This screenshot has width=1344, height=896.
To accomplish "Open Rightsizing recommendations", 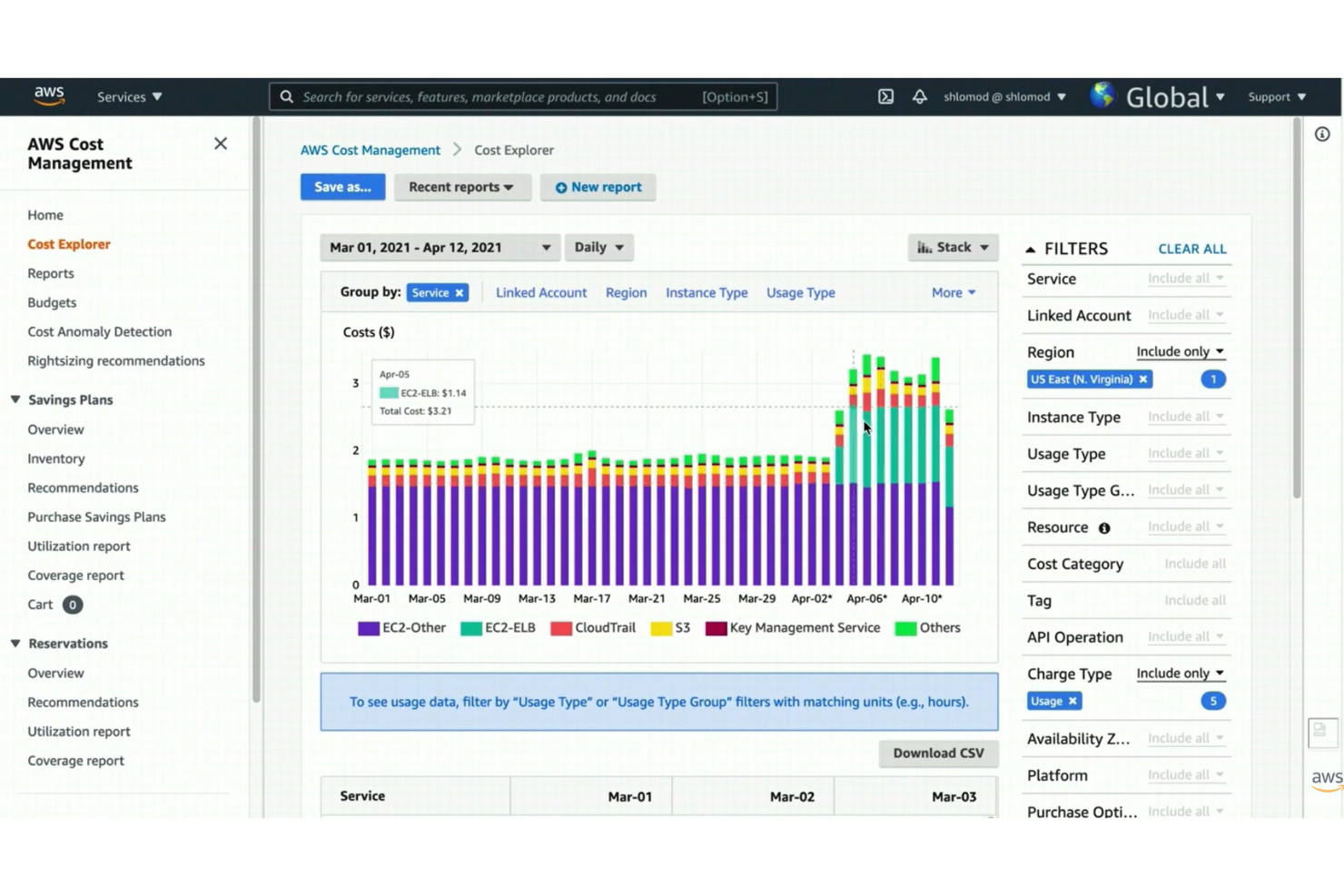I will pos(116,360).
